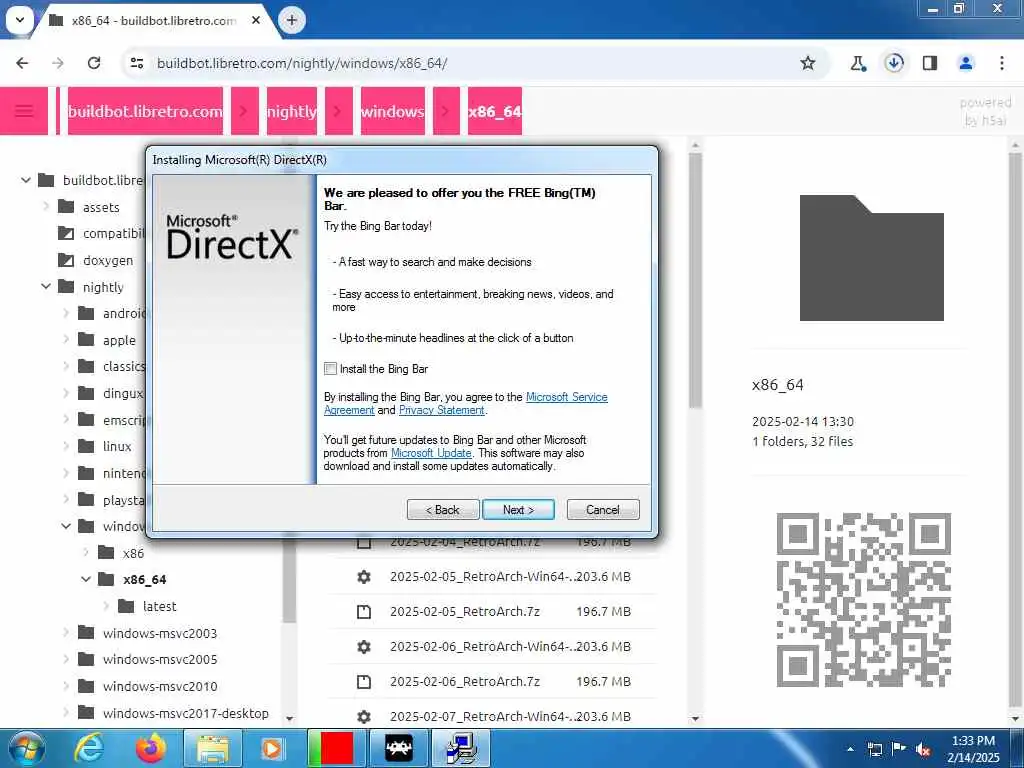Reload the buildbot page

tap(94, 63)
